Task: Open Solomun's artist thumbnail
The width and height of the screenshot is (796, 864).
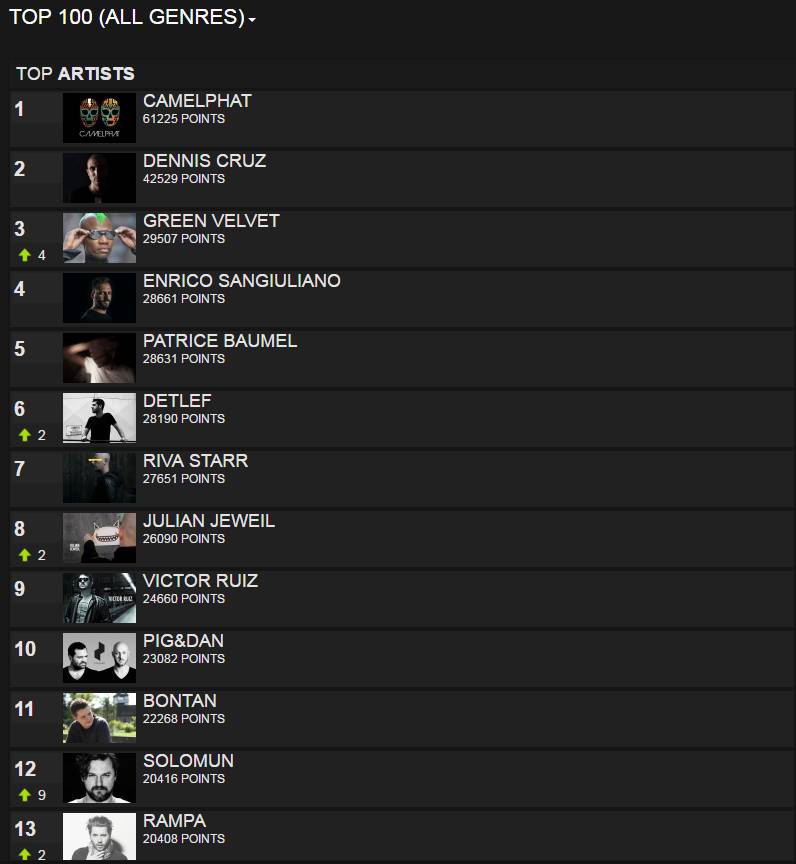Action: tap(99, 778)
